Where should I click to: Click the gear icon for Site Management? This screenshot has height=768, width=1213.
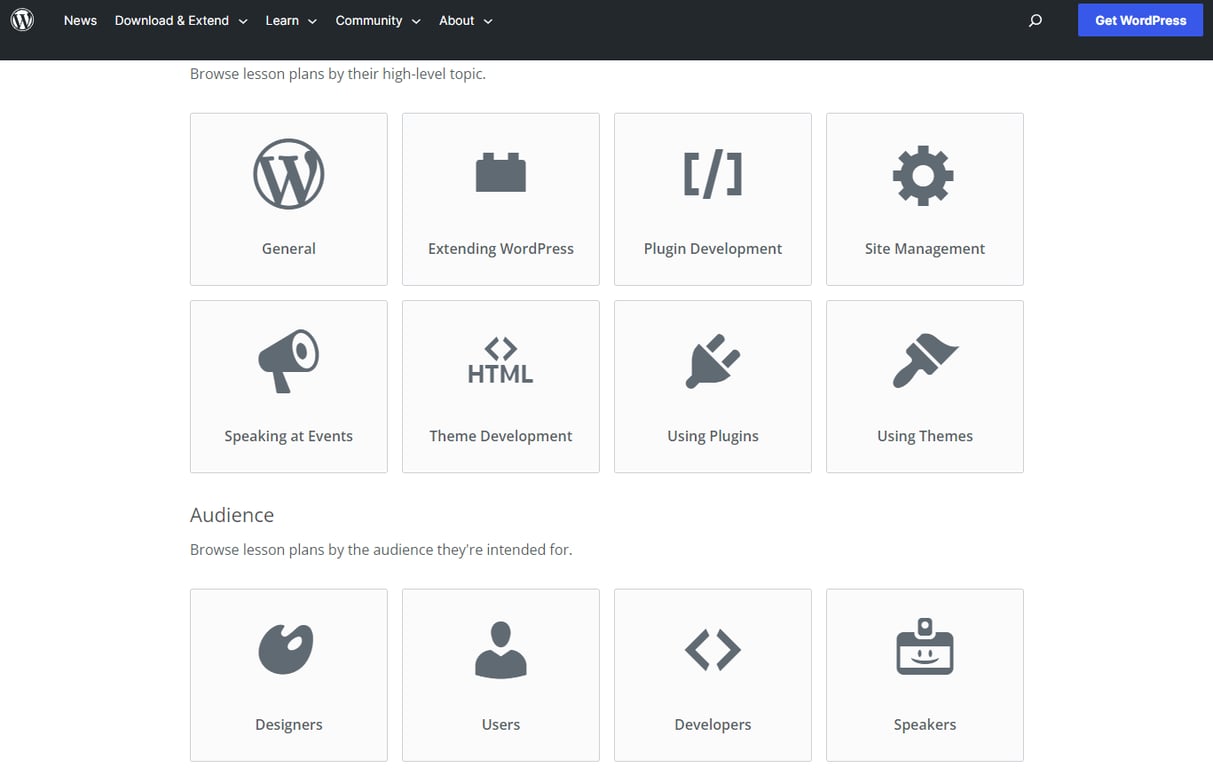pyautogui.click(x=924, y=174)
